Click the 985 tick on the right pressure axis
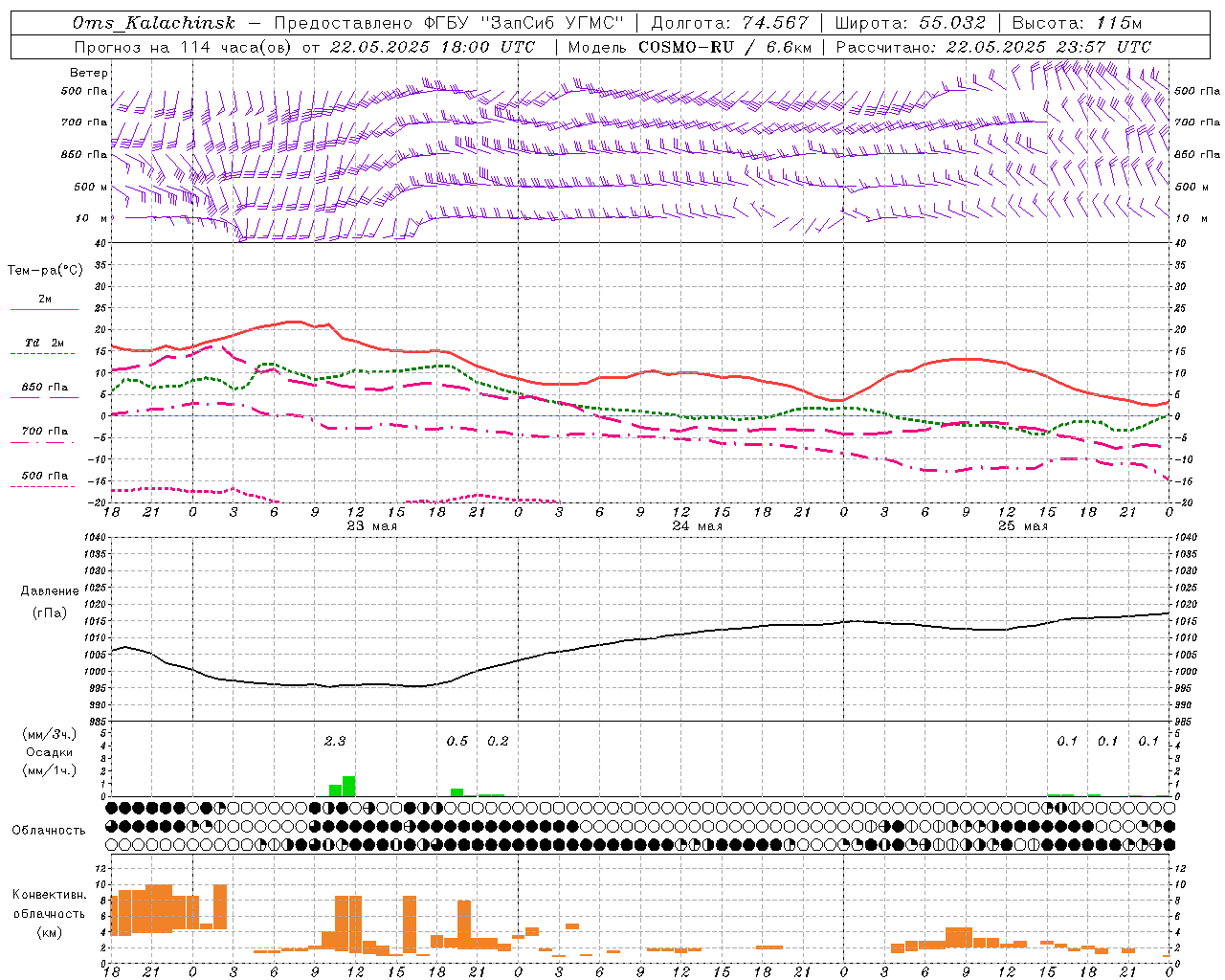The width and height of the screenshot is (1225, 980). tap(1184, 722)
